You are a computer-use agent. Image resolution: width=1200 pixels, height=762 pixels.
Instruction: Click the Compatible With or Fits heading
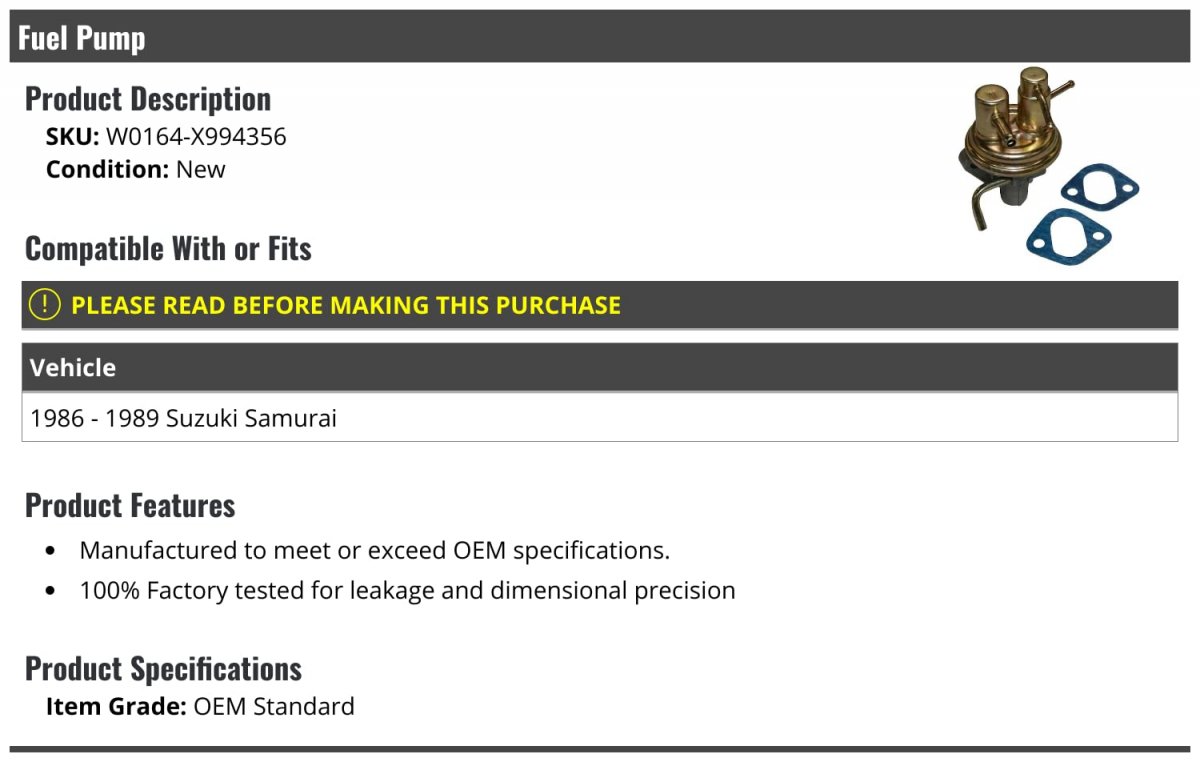tap(168, 248)
